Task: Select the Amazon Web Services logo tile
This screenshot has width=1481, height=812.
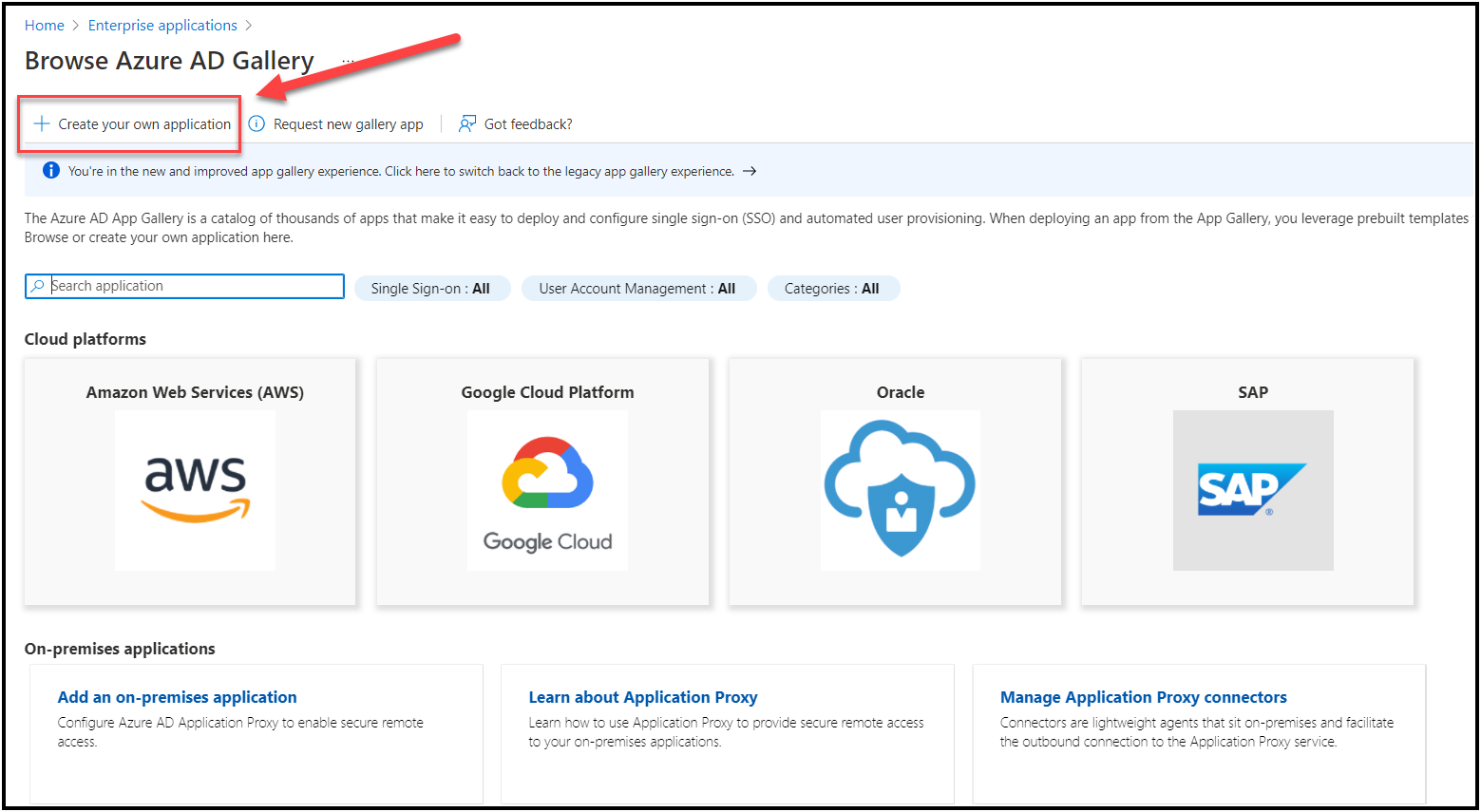Action: coord(195,490)
